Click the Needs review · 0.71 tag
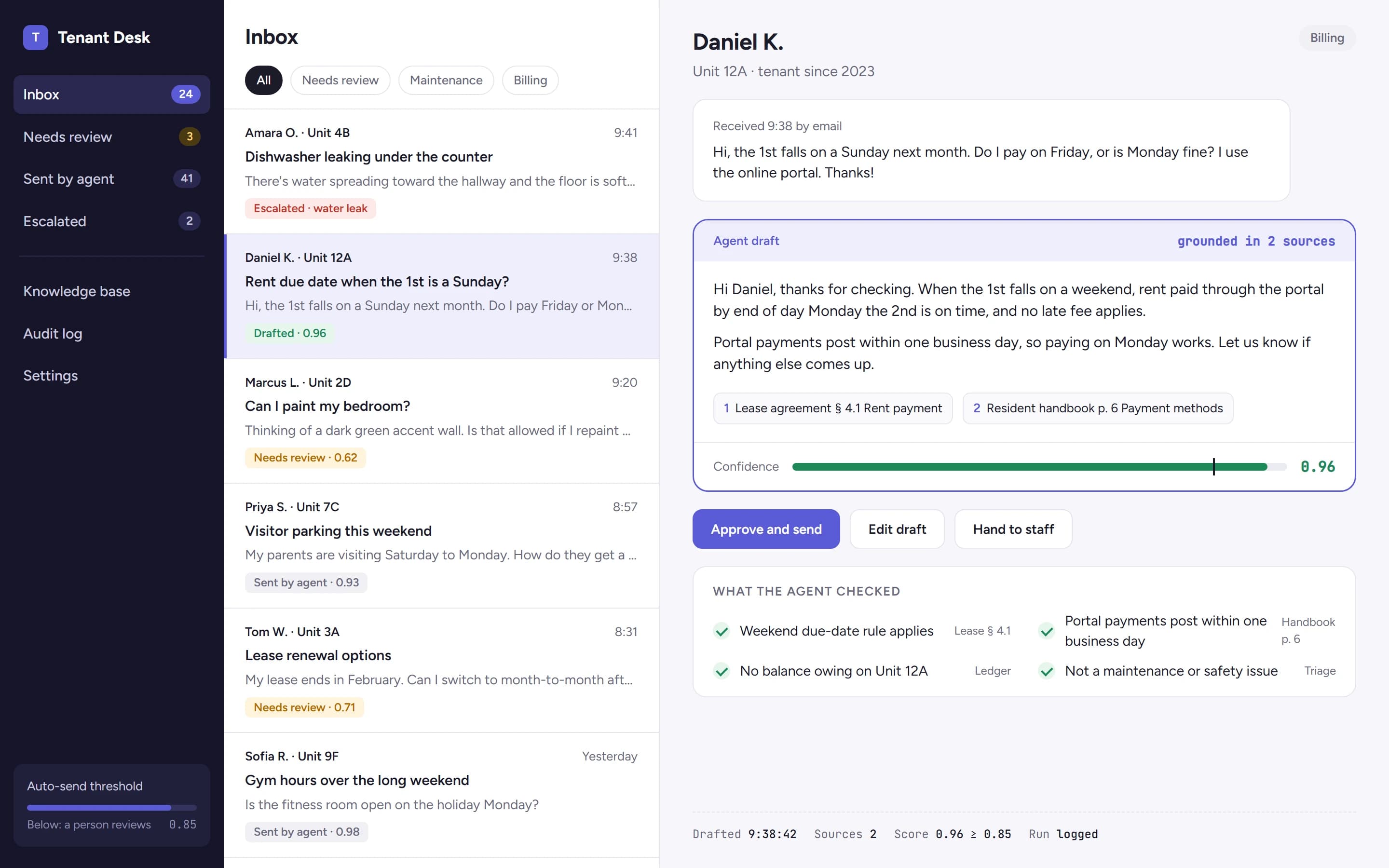This screenshot has height=868, width=1389. click(304, 707)
